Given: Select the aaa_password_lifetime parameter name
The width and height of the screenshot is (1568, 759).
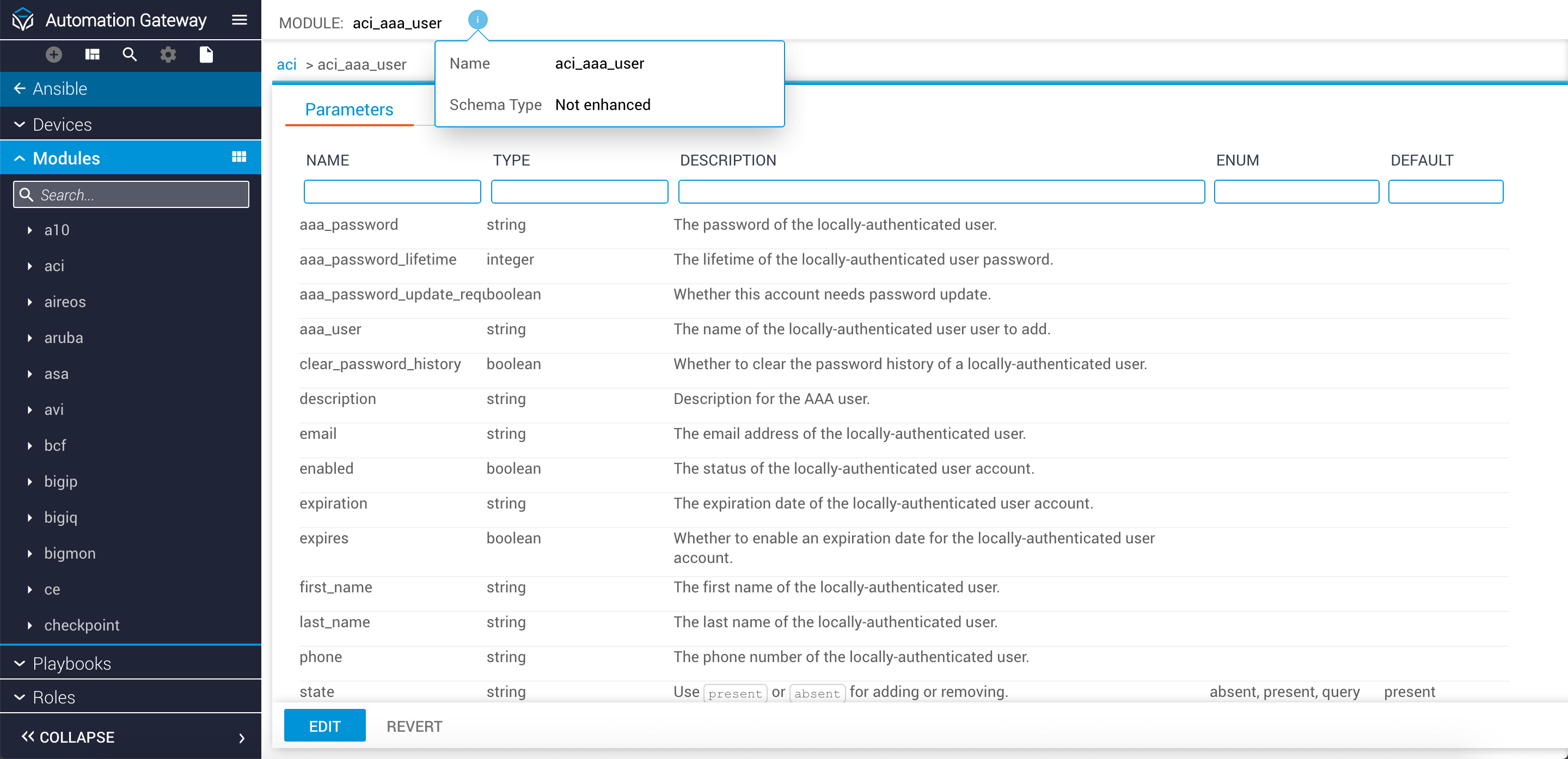Looking at the screenshot, I should pyautogui.click(x=378, y=260).
